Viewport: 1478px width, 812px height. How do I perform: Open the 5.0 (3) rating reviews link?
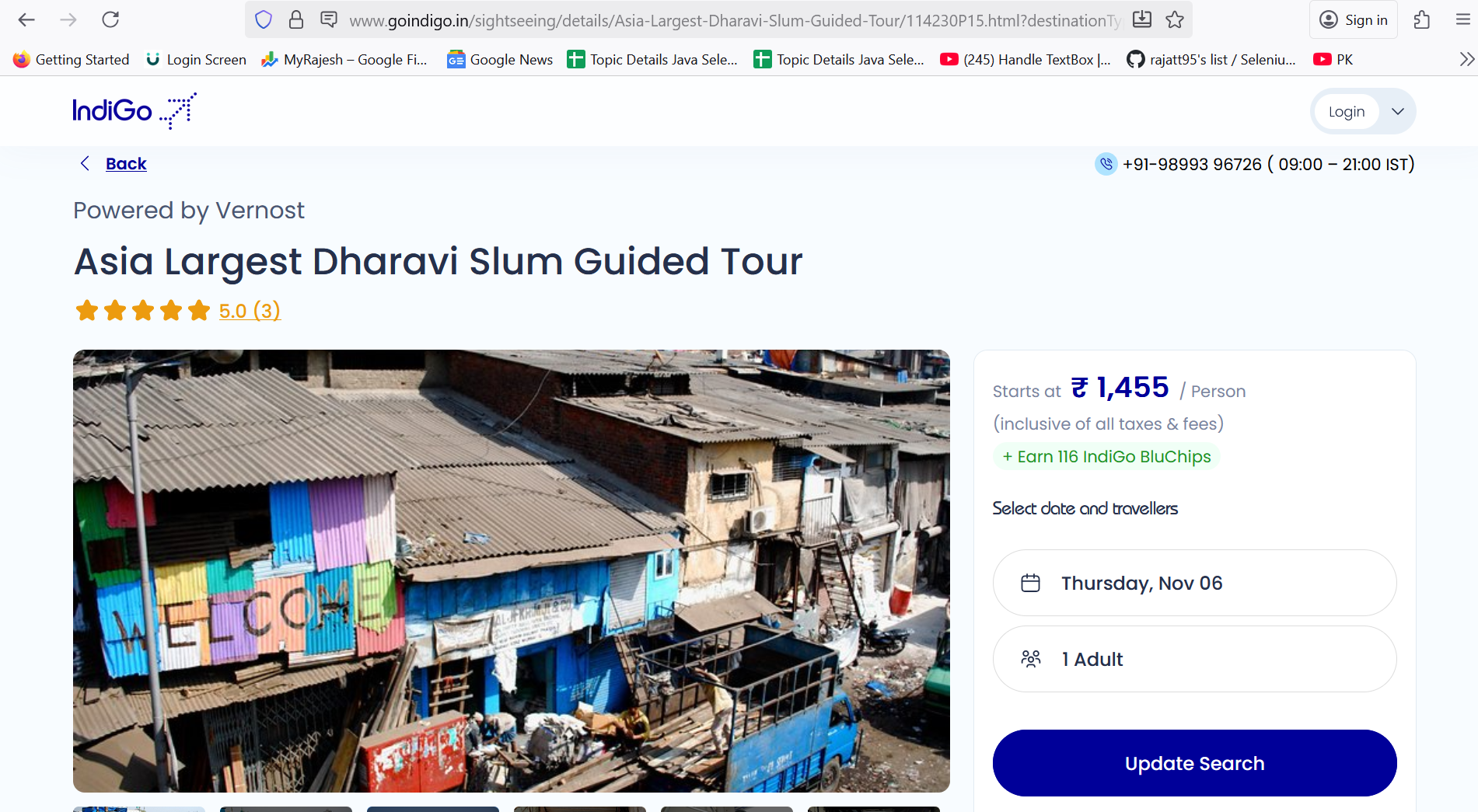point(250,311)
